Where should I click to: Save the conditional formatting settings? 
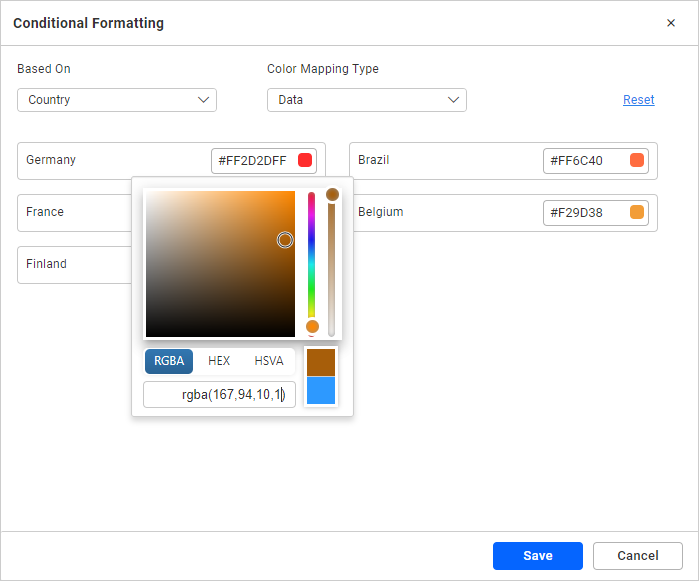click(537, 556)
